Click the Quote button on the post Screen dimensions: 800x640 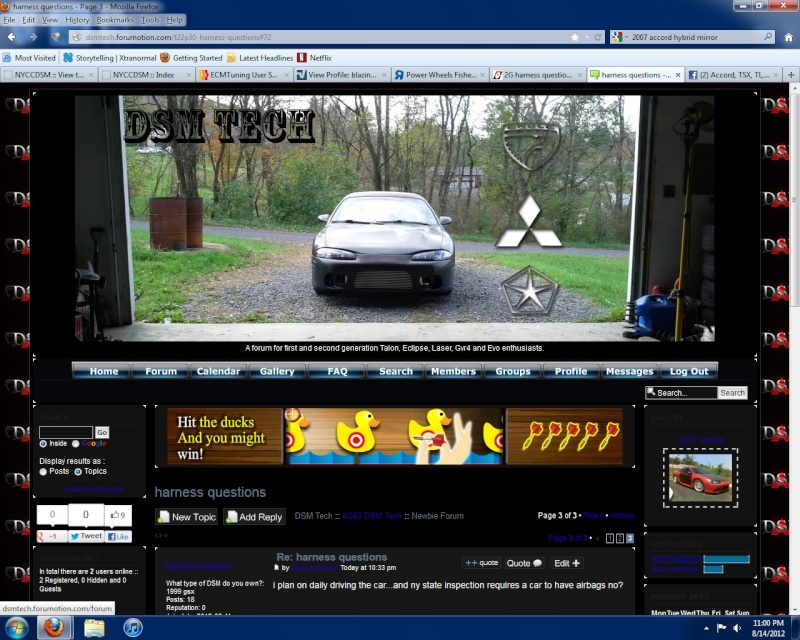click(x=524, y=563)
